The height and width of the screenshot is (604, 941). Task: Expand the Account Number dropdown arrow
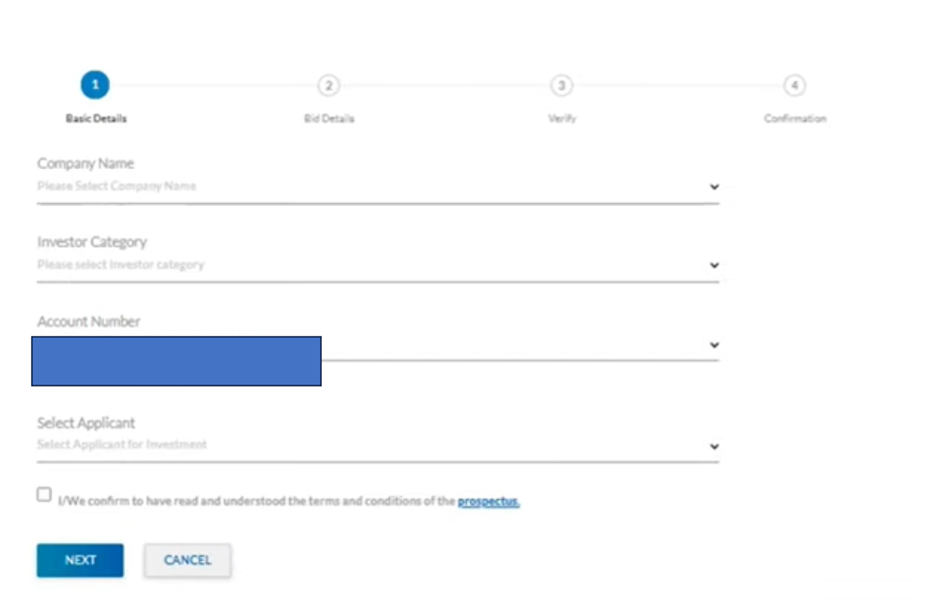pyautogui.click(x=714, y=345)
